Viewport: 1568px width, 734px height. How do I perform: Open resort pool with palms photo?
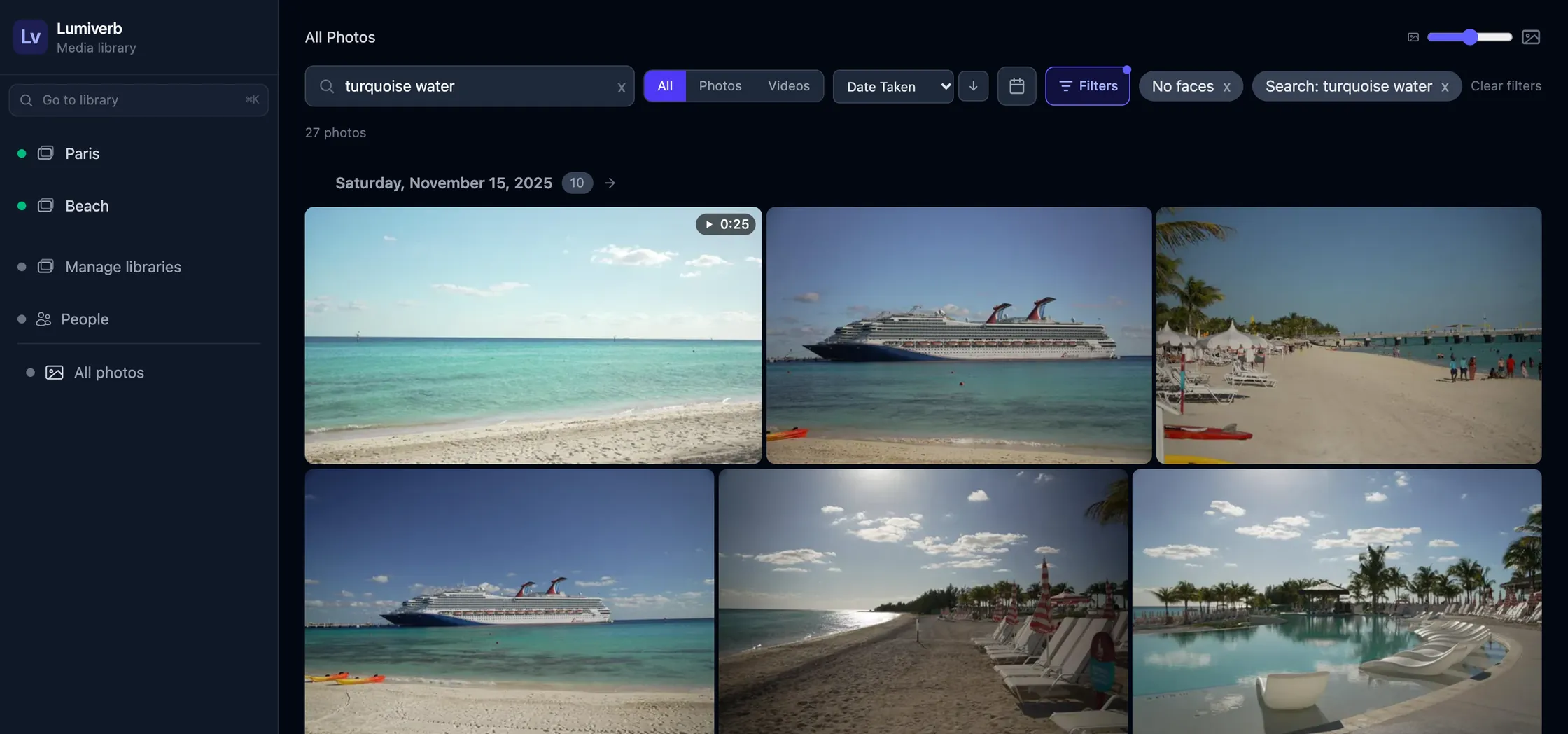1337,602
